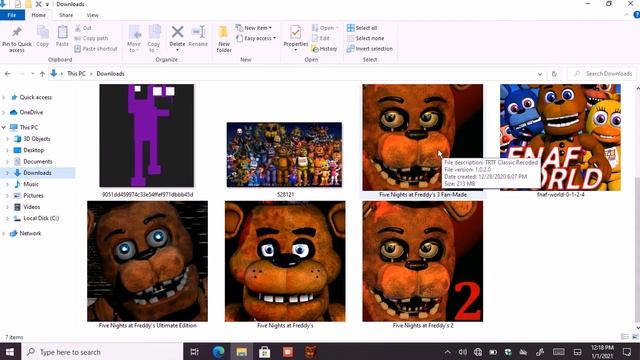
Task: Open the Move to dropdown
Action: (x=134, y=39)
